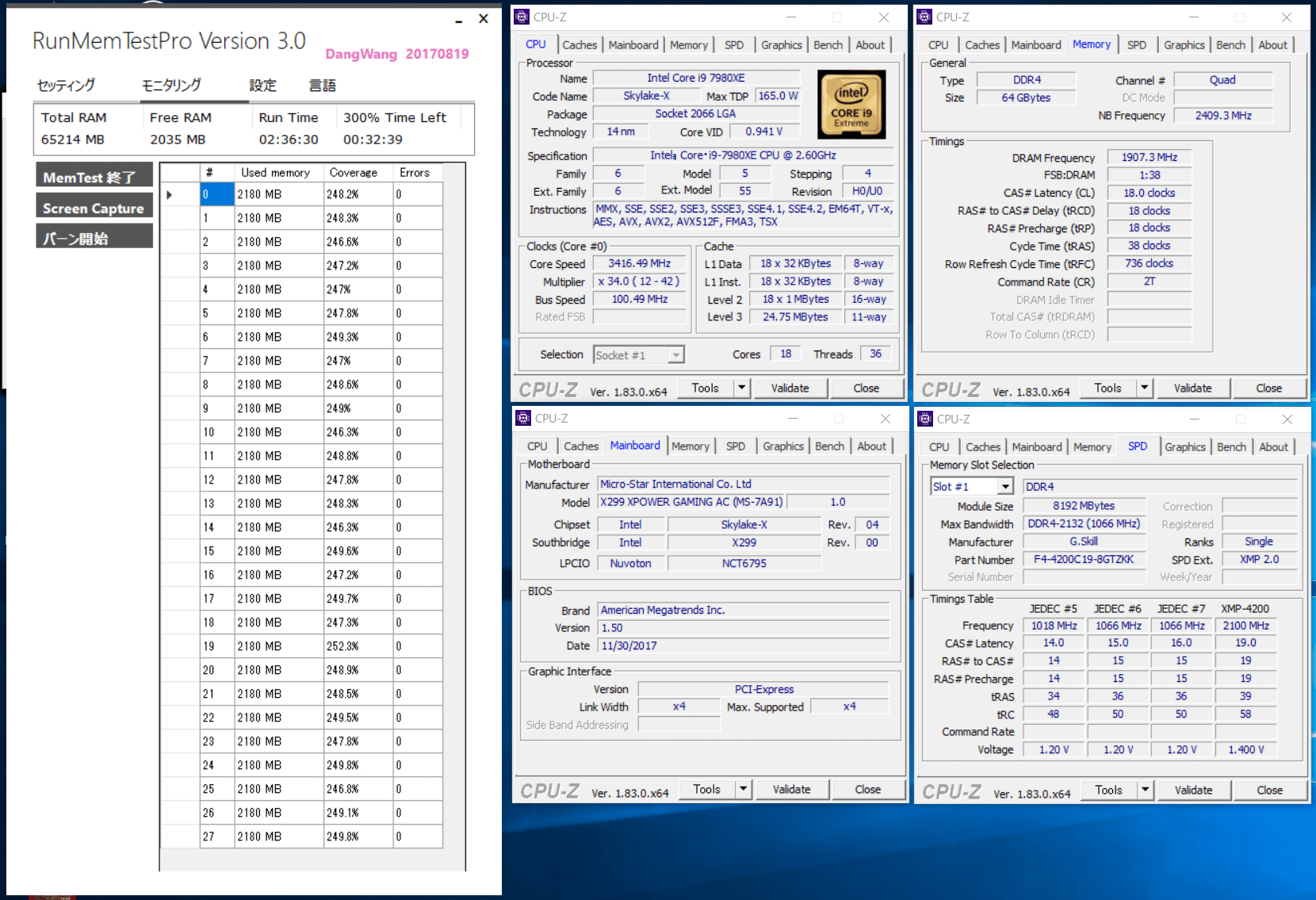Select the Memory tab in Mainboard window
1316x900 pixels.
point(691,446)
